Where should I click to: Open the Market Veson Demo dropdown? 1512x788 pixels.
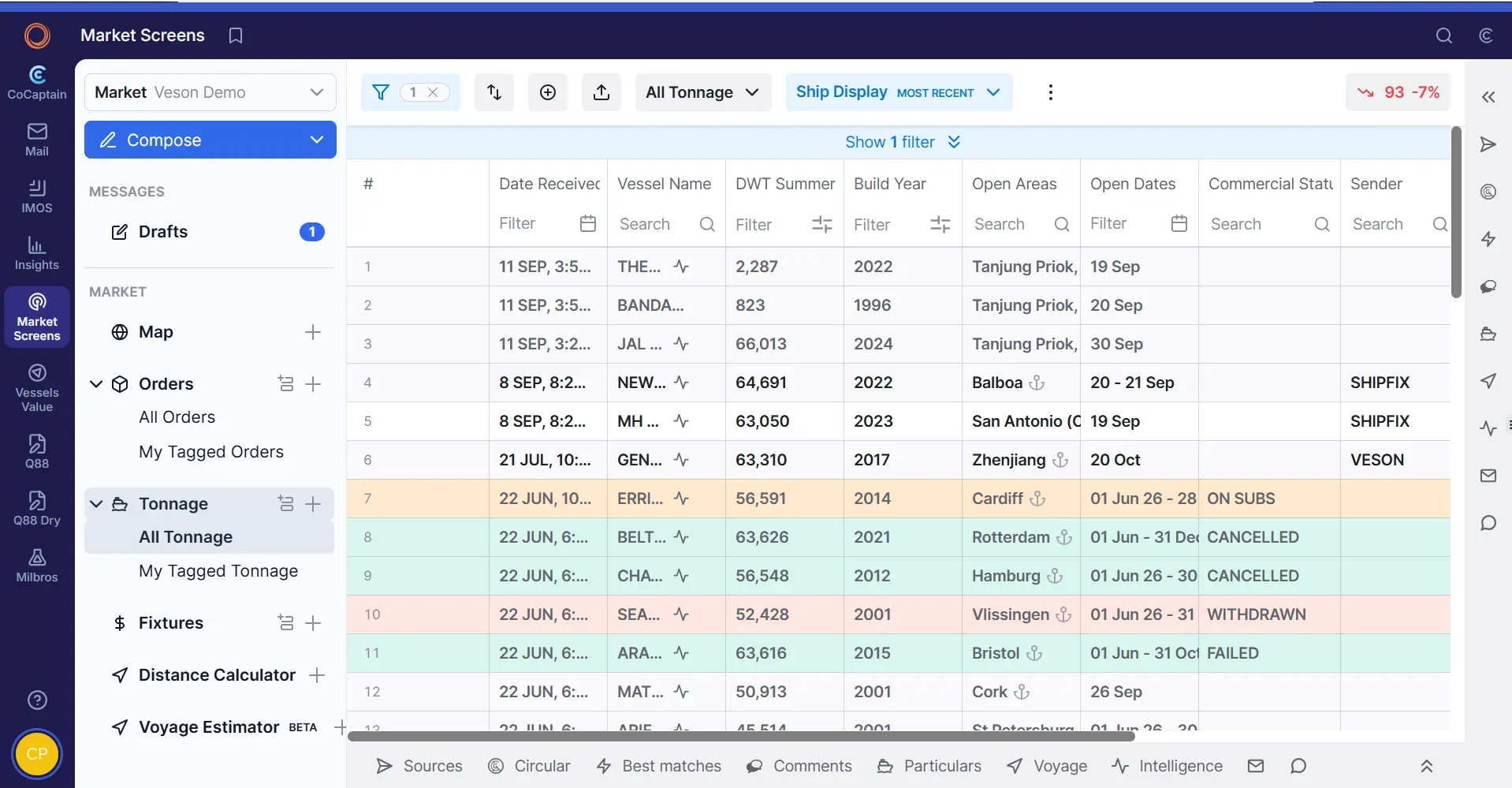pos(210,92)
